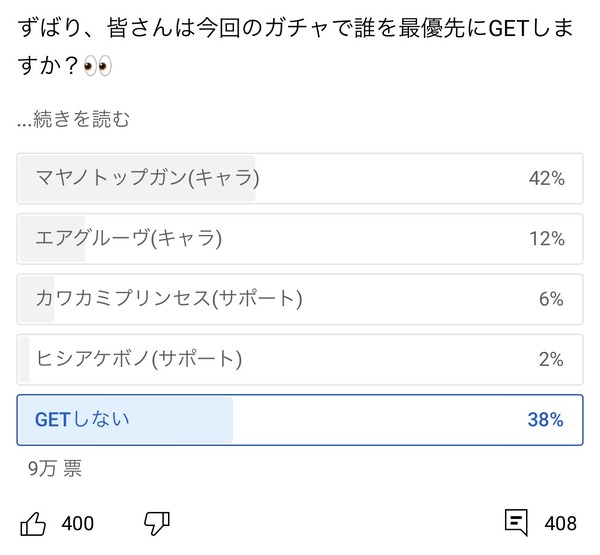
Task: Open comments via speech bubble icon
Action: 516,522
